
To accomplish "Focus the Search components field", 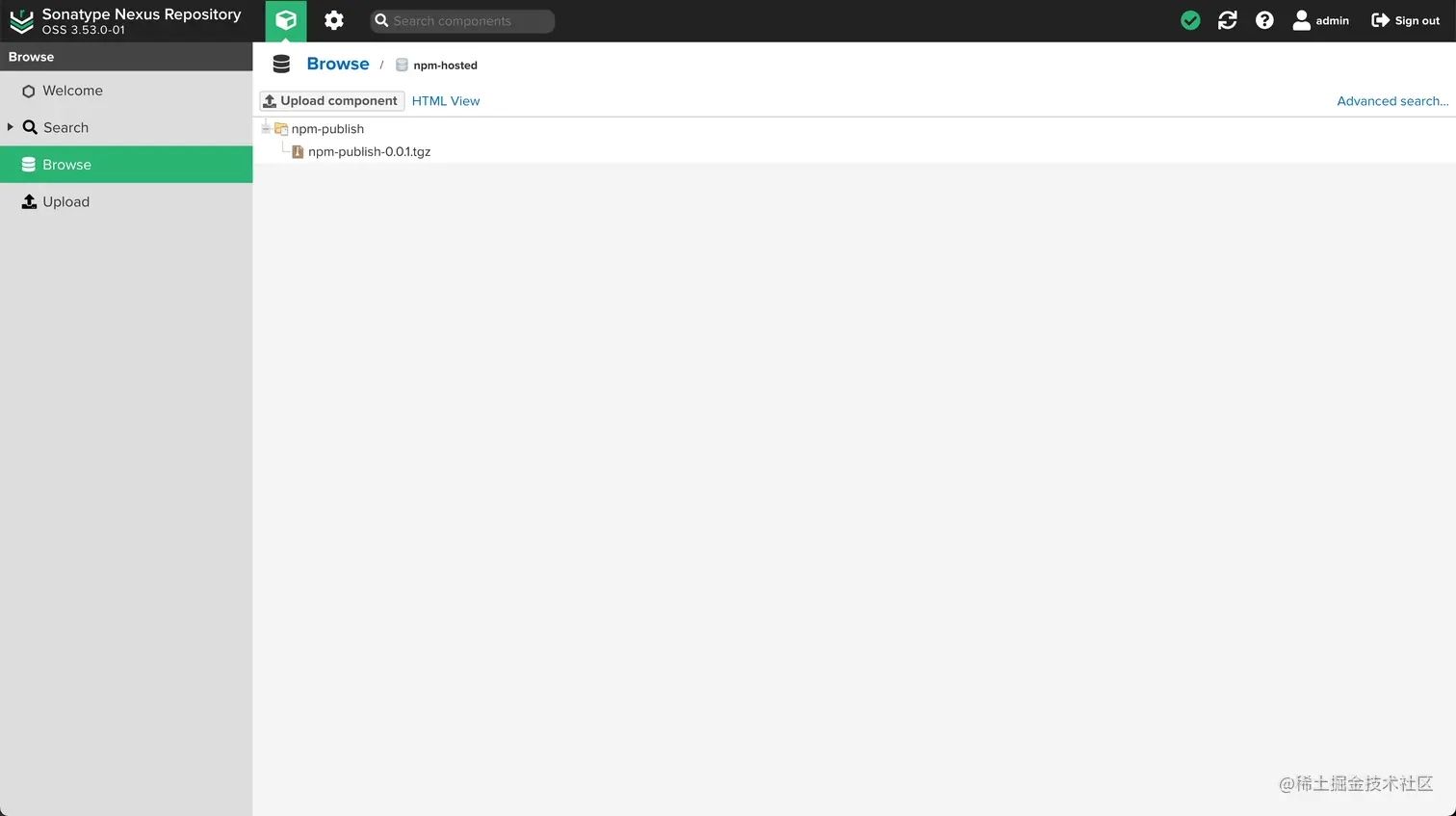I will [x=462, y=21].
